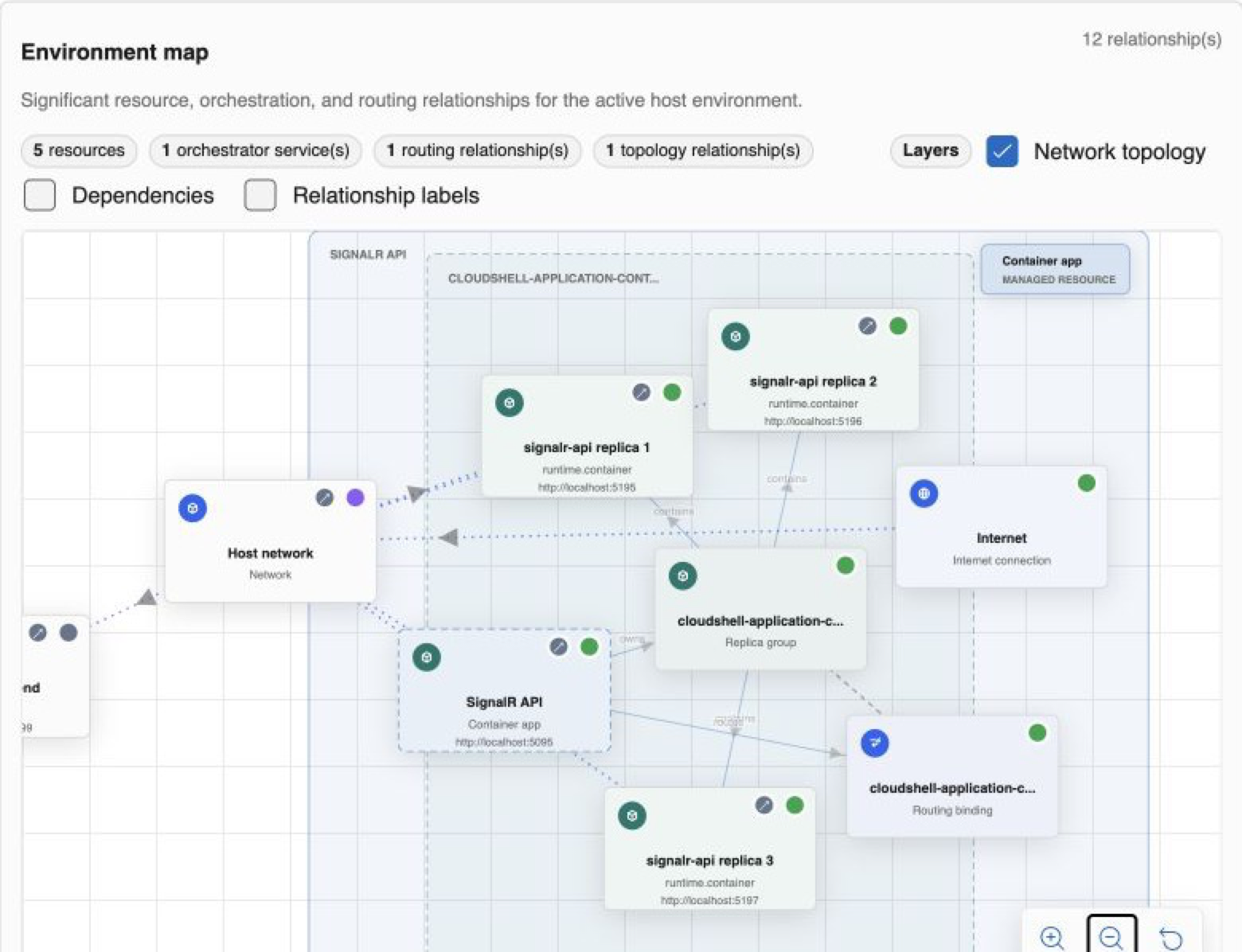This screenshot has height=952, width=1242.
Task: Click the zoom in magnifier icon
Action: 1052,938
